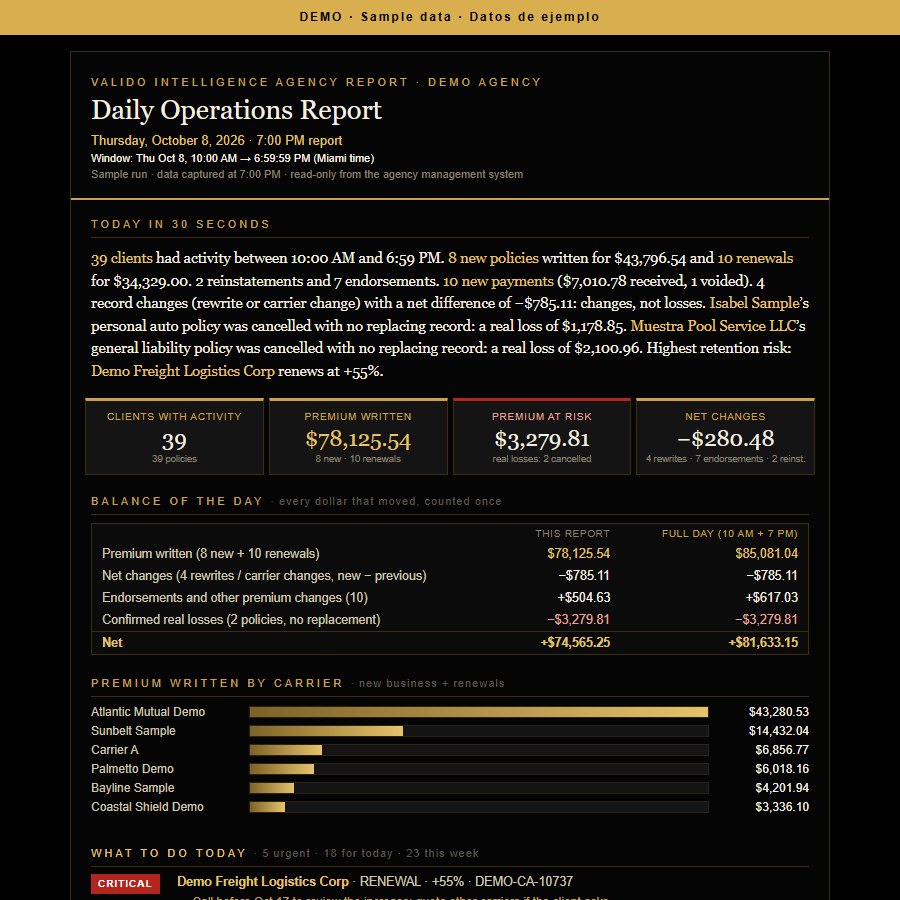Click 'Confirmed real losses' row label

pyautogui.click(x=241, y=620)
